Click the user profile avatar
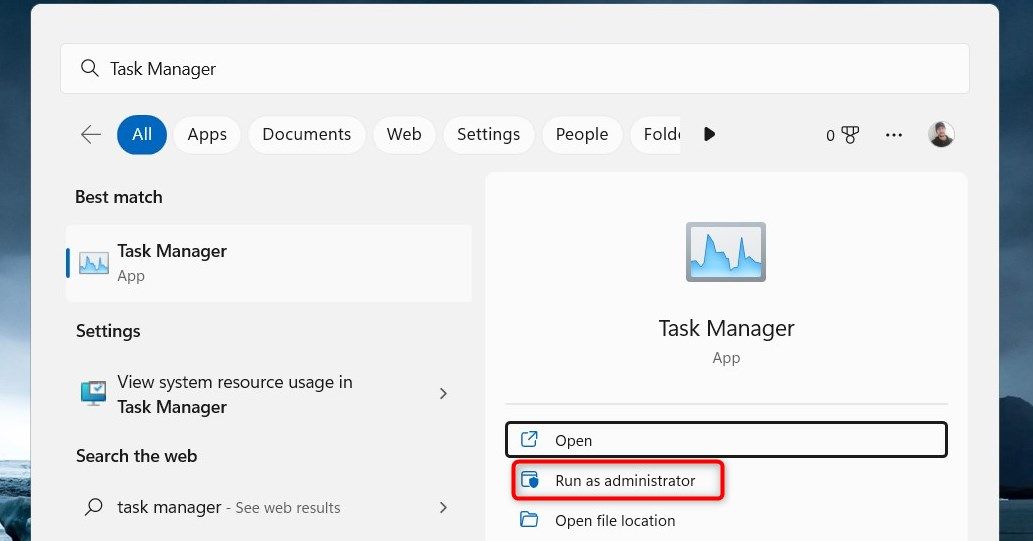Image resolution: width=1033 pixels, height=541 pixels. coord(941,134)
